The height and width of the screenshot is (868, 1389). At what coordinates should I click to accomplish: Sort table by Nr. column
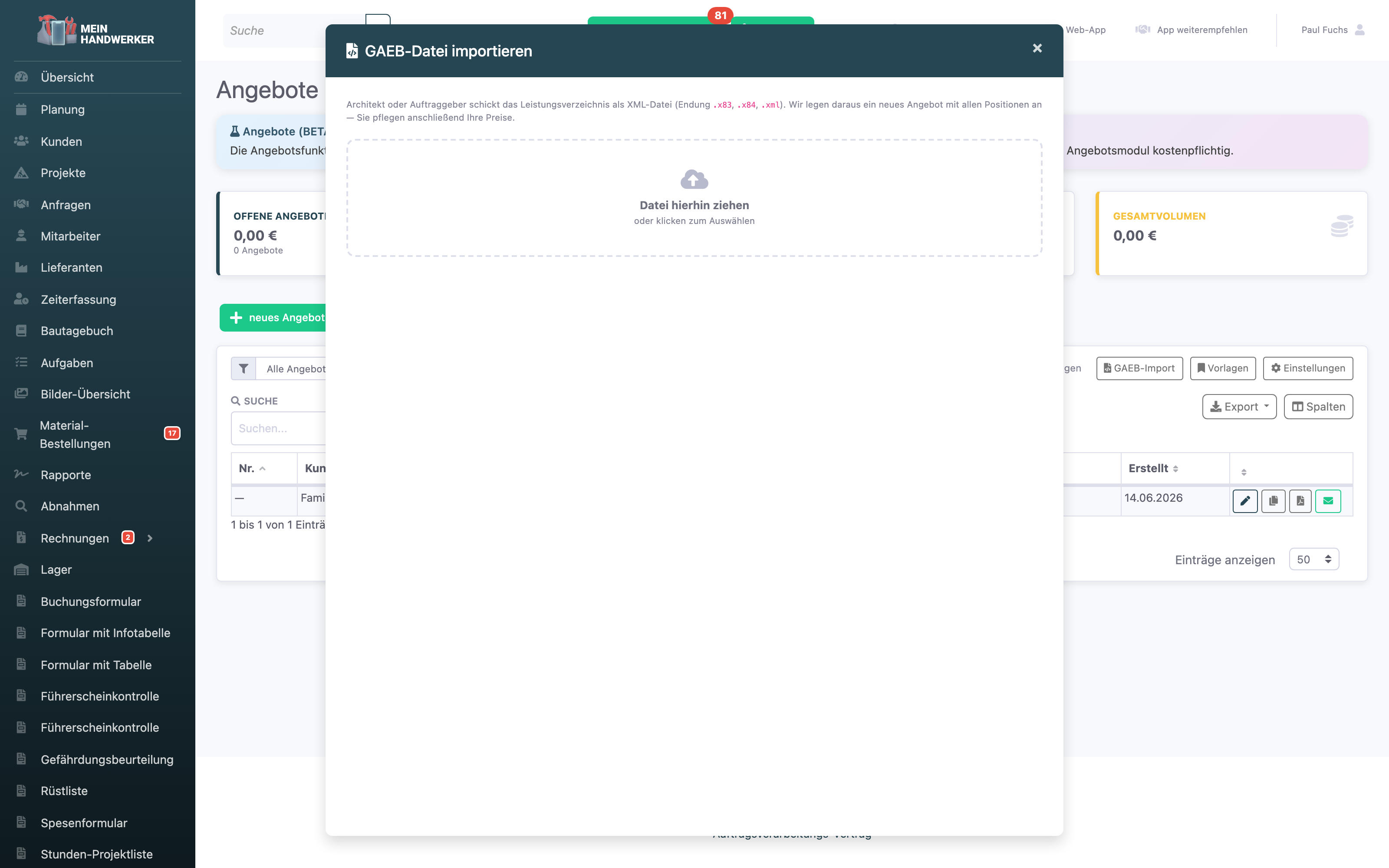coord(264,468)
